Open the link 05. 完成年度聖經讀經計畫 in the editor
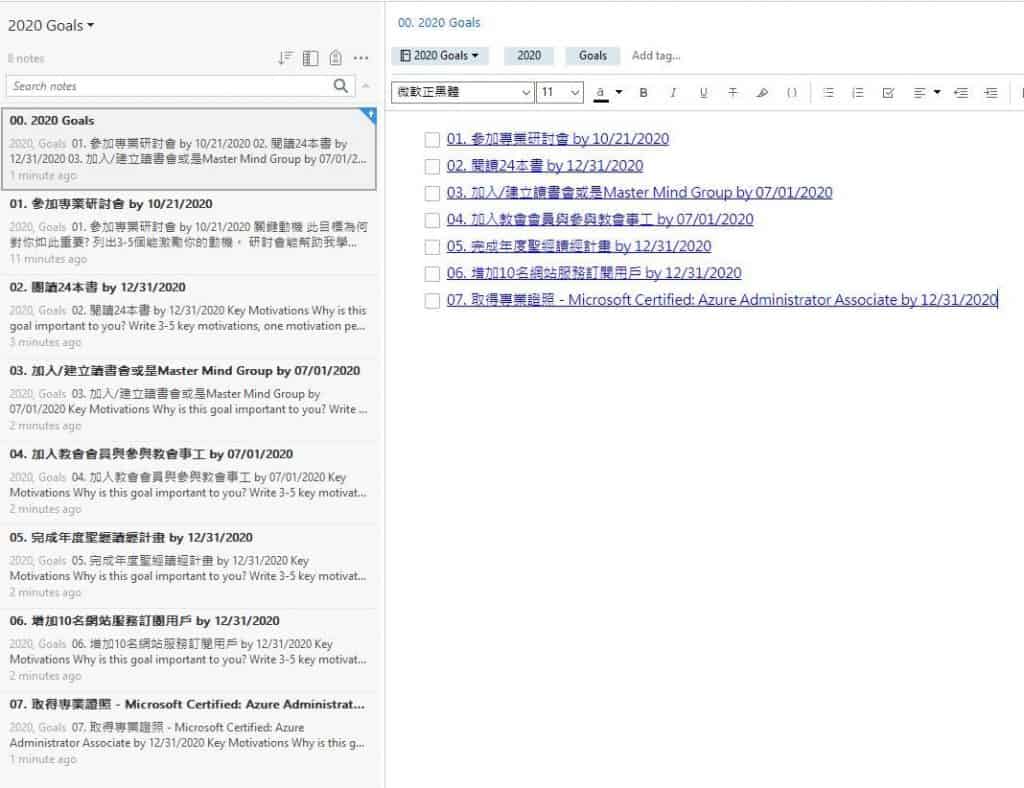The height and width of the screenshot is (788, 1024). [579, 246]
